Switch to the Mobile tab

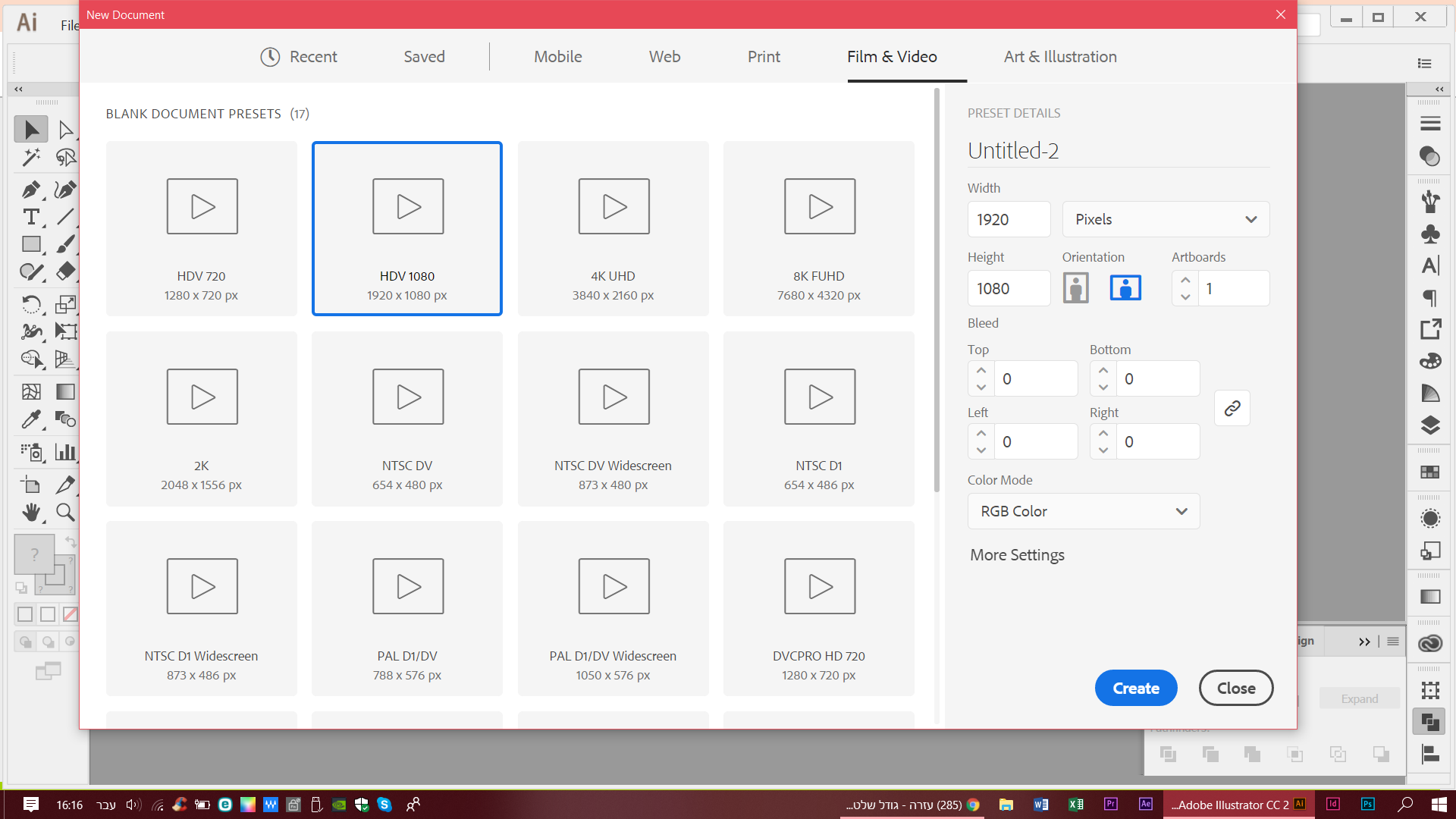point(557,57)
